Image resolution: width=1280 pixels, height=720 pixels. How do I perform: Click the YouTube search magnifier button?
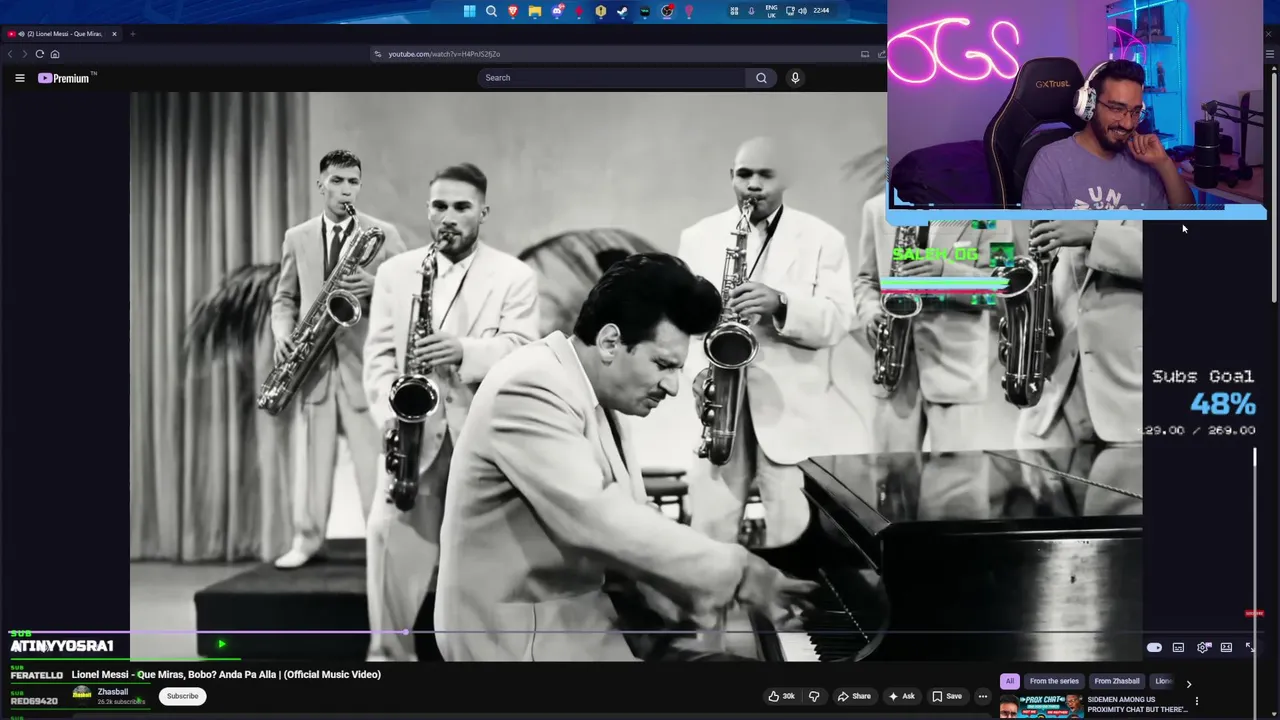pyautogui.click(x=761, y=78)
